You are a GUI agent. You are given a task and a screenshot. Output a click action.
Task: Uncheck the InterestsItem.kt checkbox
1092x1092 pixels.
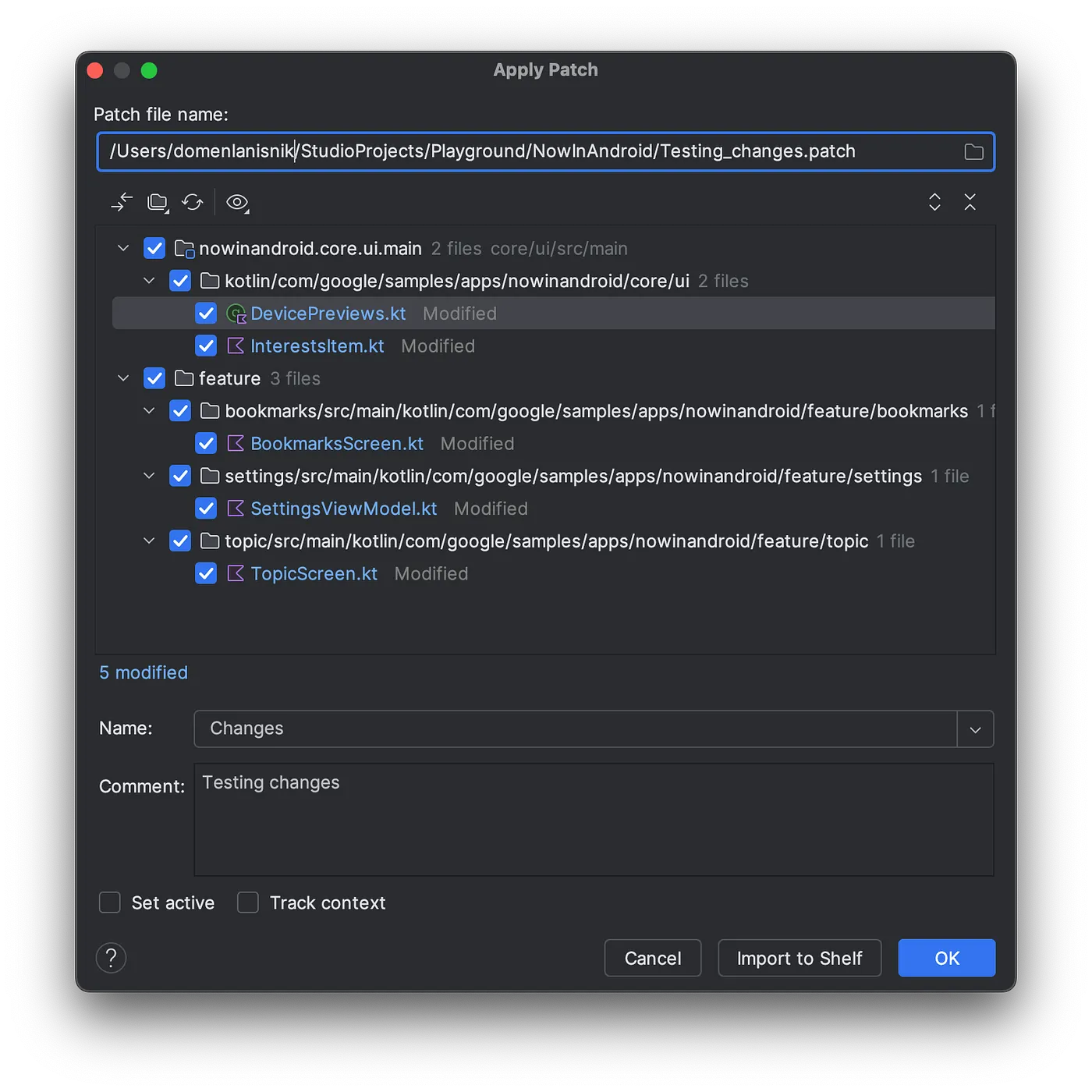point(206,346)
